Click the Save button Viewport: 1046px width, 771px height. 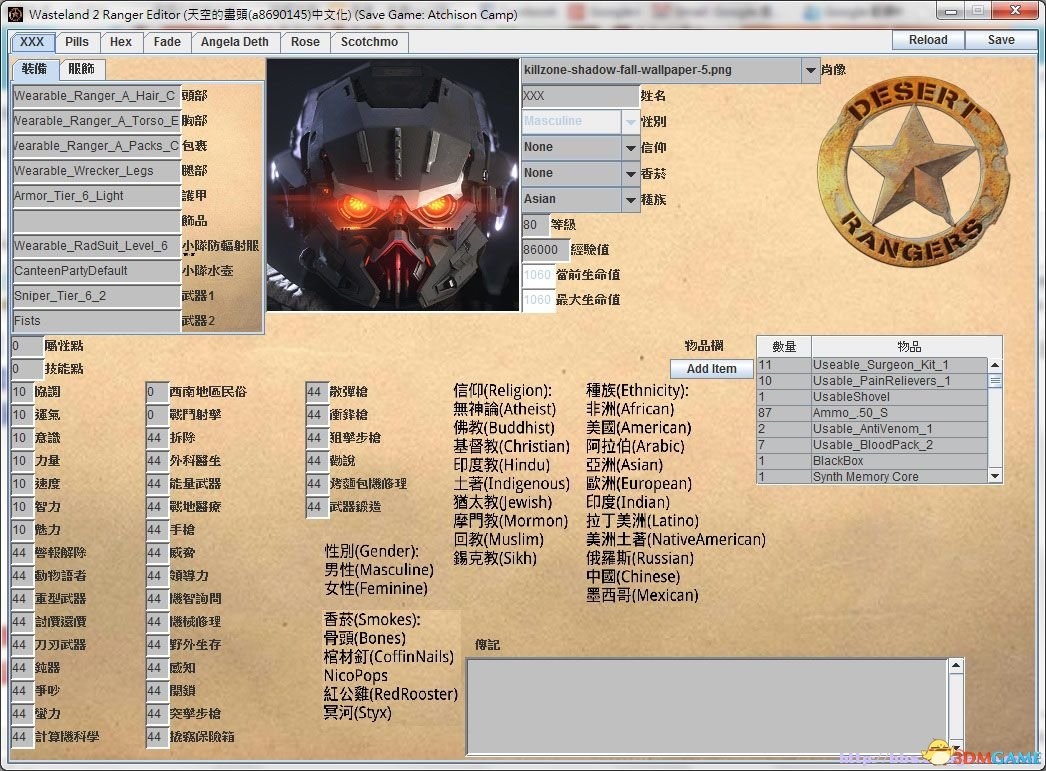click(1001, 40)
